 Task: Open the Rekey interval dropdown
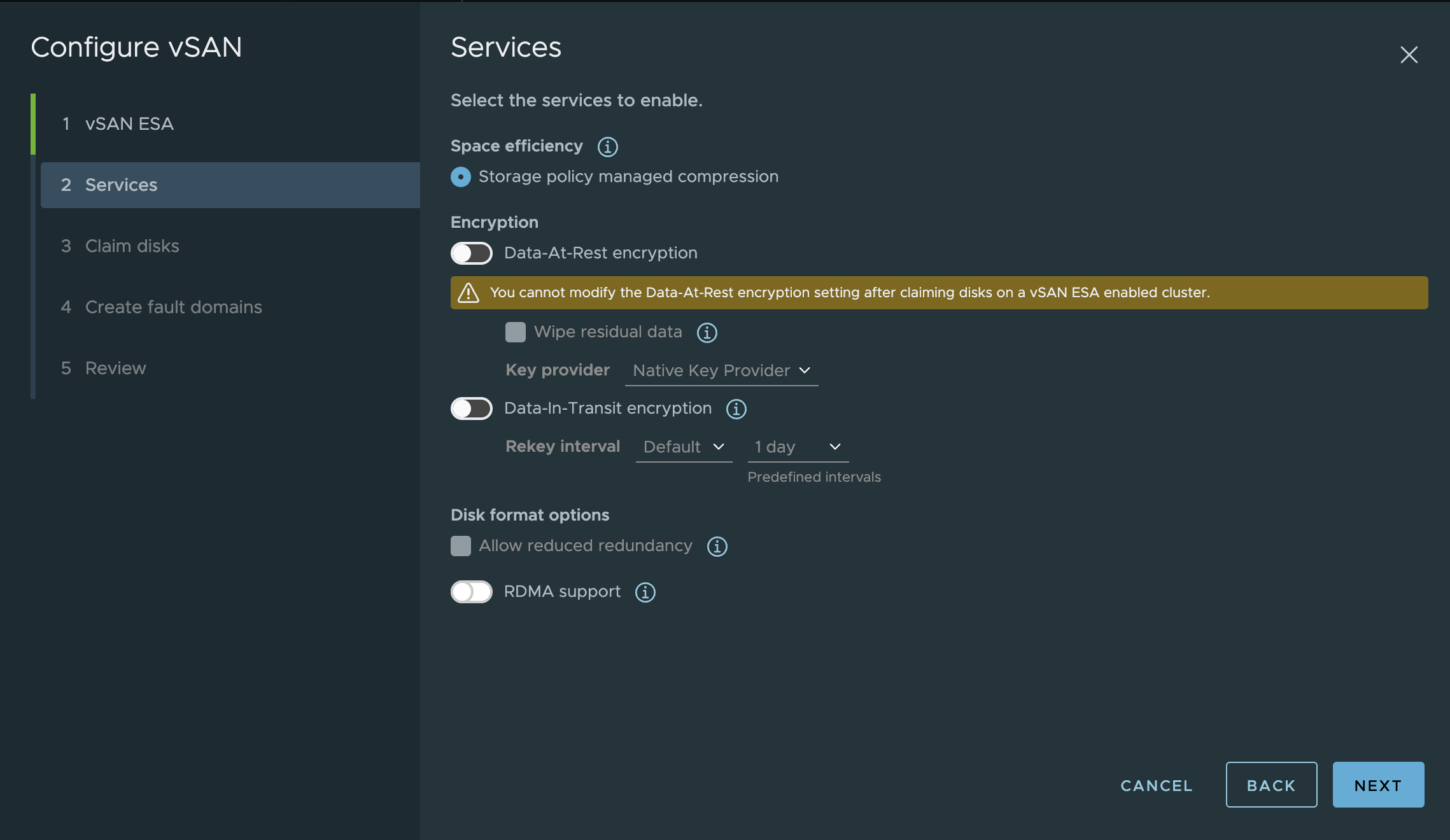[x=683, y=447]
